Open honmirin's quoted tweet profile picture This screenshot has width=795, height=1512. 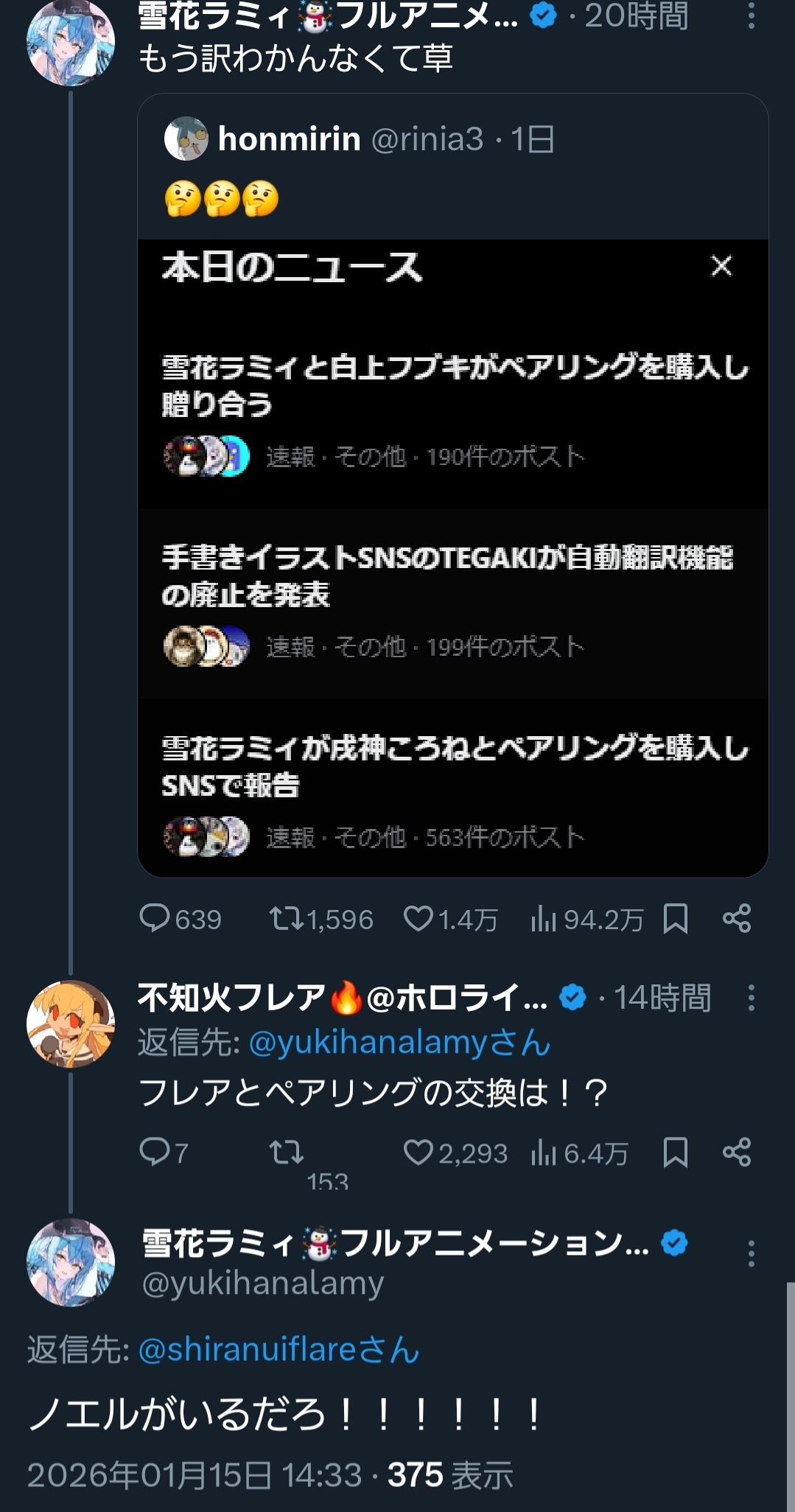coord(186,139)
